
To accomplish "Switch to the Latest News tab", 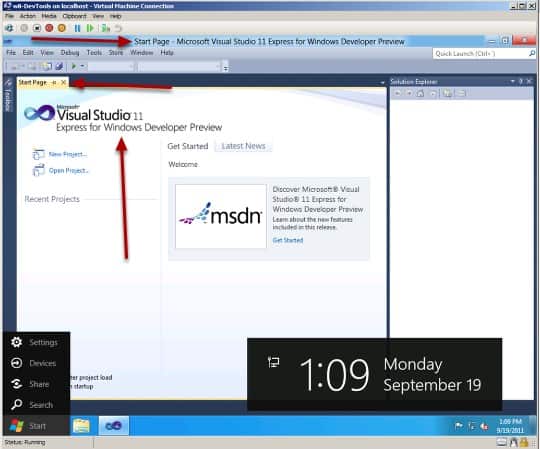I will 243,146.
